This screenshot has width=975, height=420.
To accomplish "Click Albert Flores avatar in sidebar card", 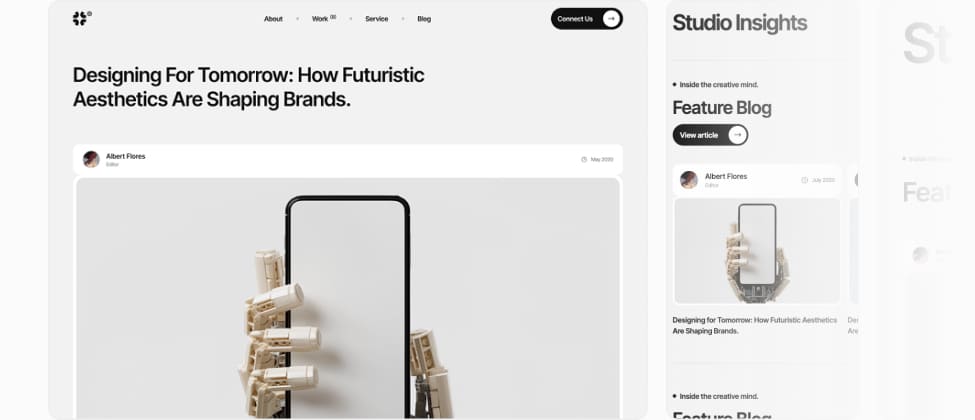I will pos(689,180).
